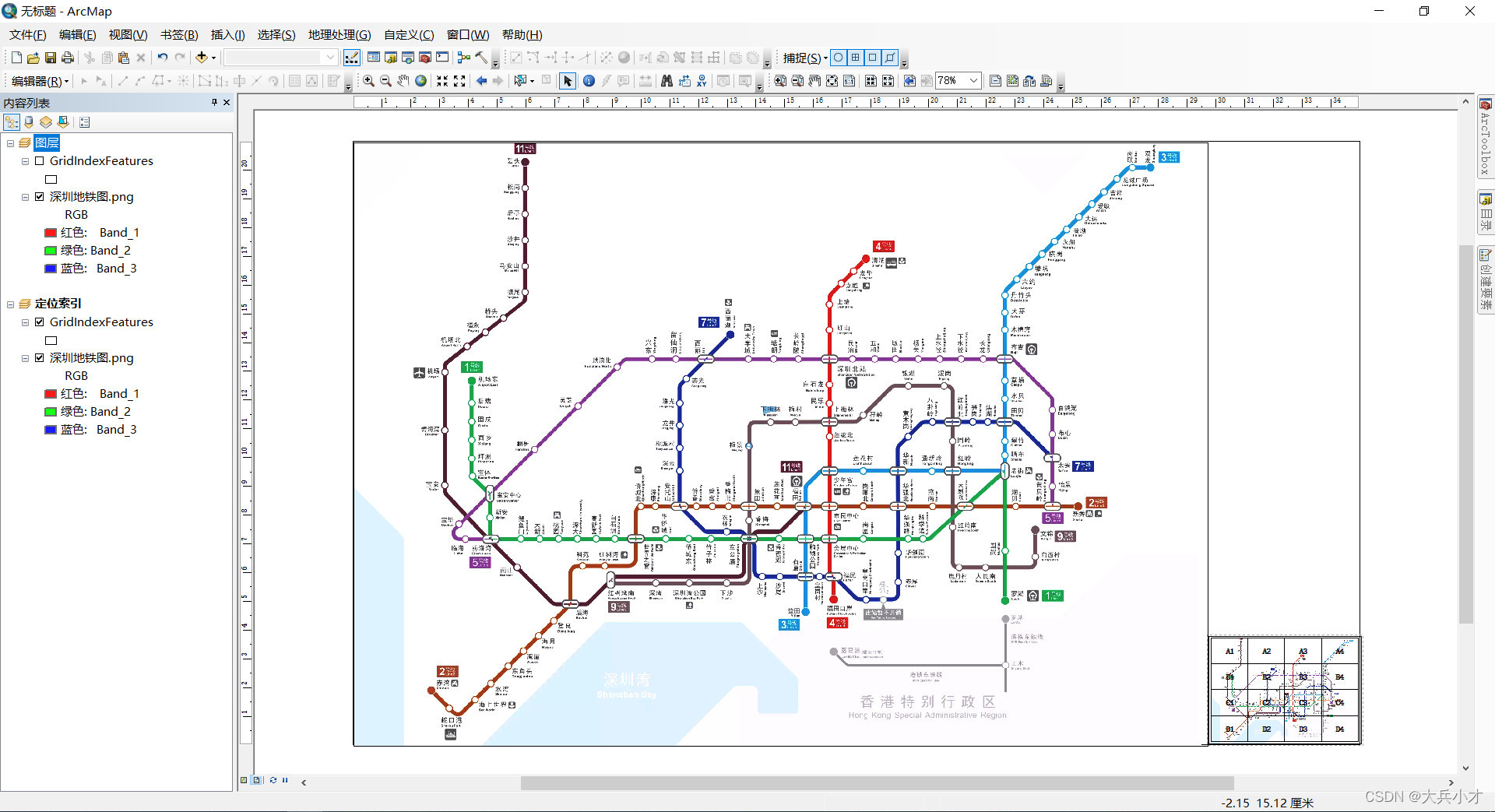Collapse the 定位索引 data frame
The height and width of the screenshot is (812, 1495).
pyautogui.click(x=10, y=304)
